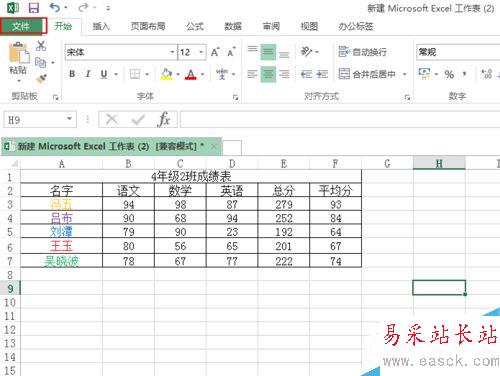Screen dimensions: 500x376
Task: Toggle Underline formatting
Action: [x=104, y=74]
